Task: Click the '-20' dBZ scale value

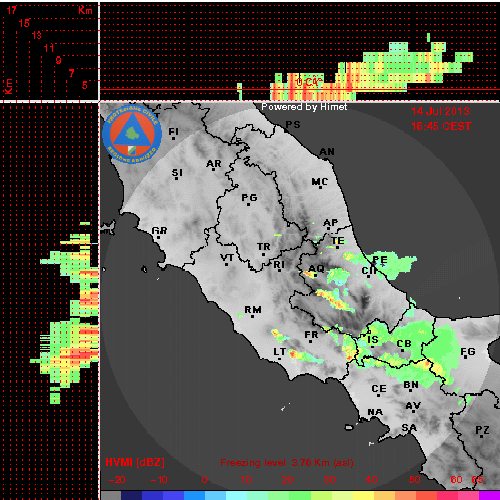Action: 117,480
